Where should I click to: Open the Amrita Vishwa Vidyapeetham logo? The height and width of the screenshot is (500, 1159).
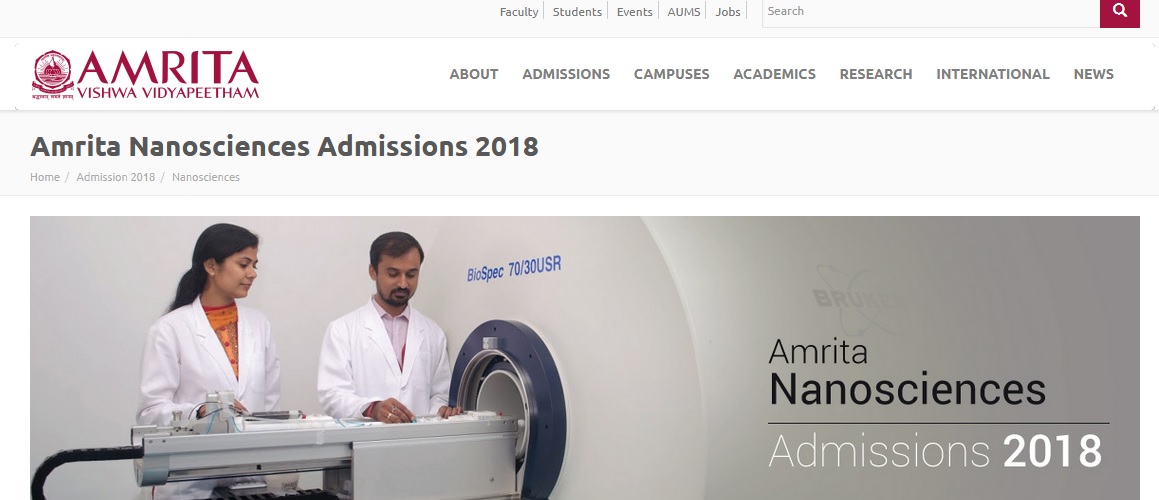click(x=146, y=75)
